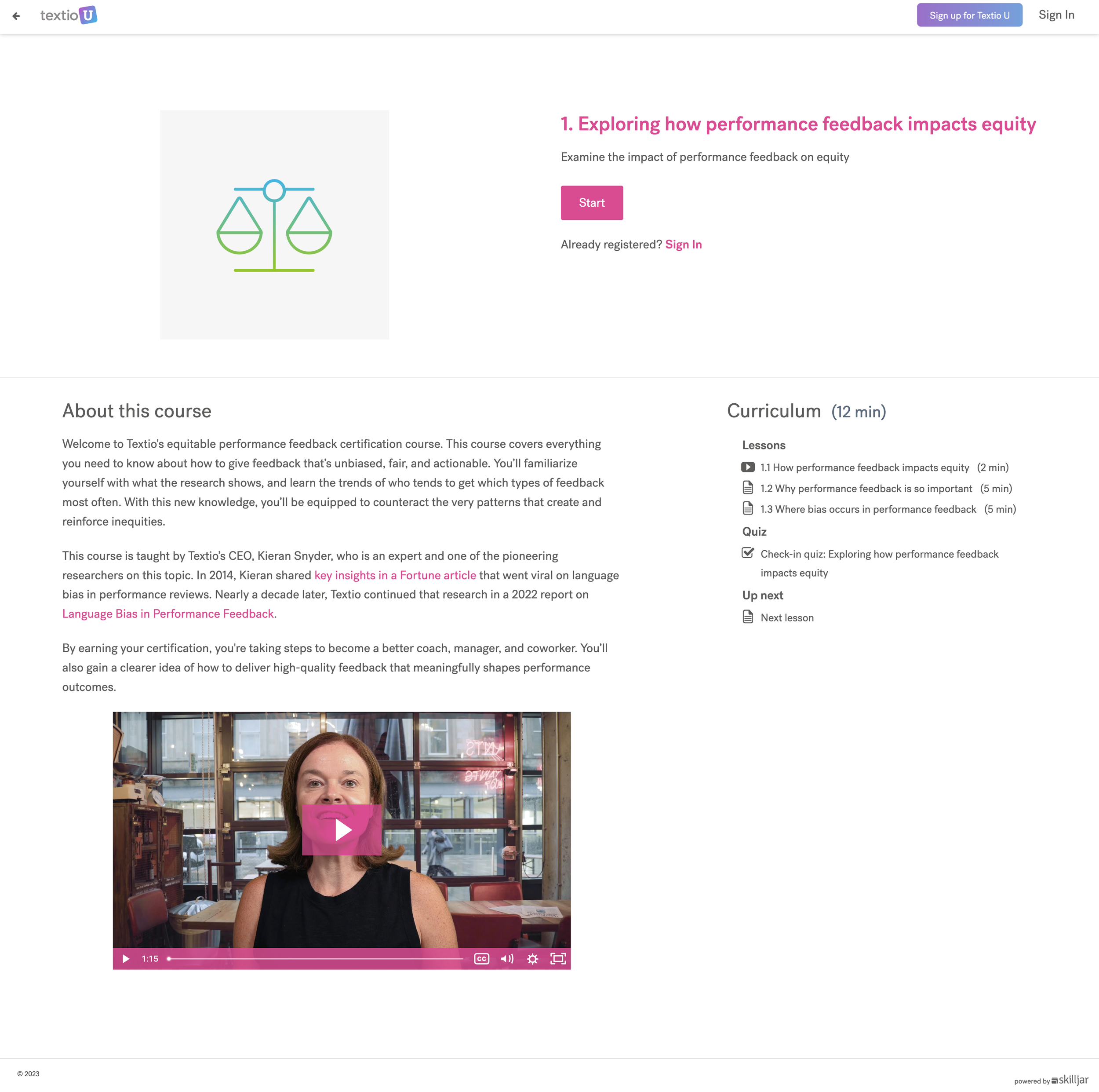Click the video icon beside lesson 1.1

coord(748,467)
